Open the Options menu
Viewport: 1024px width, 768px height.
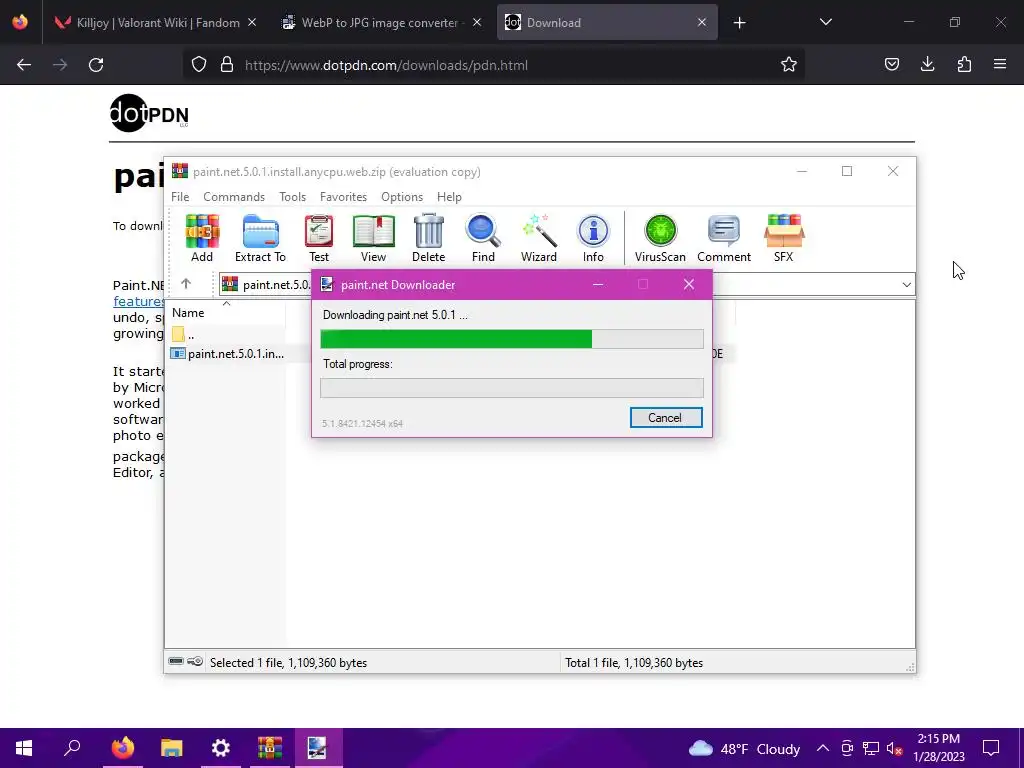(x=402, y=197)
